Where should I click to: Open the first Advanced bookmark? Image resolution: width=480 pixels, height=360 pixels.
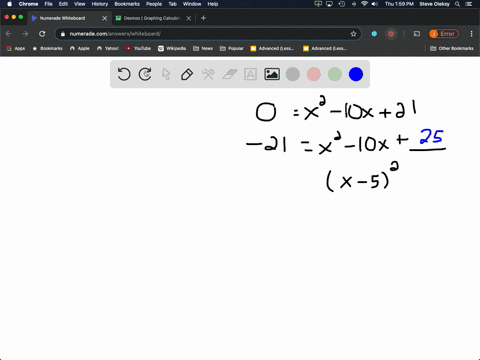pyautogui.click(x=272, y=48)
